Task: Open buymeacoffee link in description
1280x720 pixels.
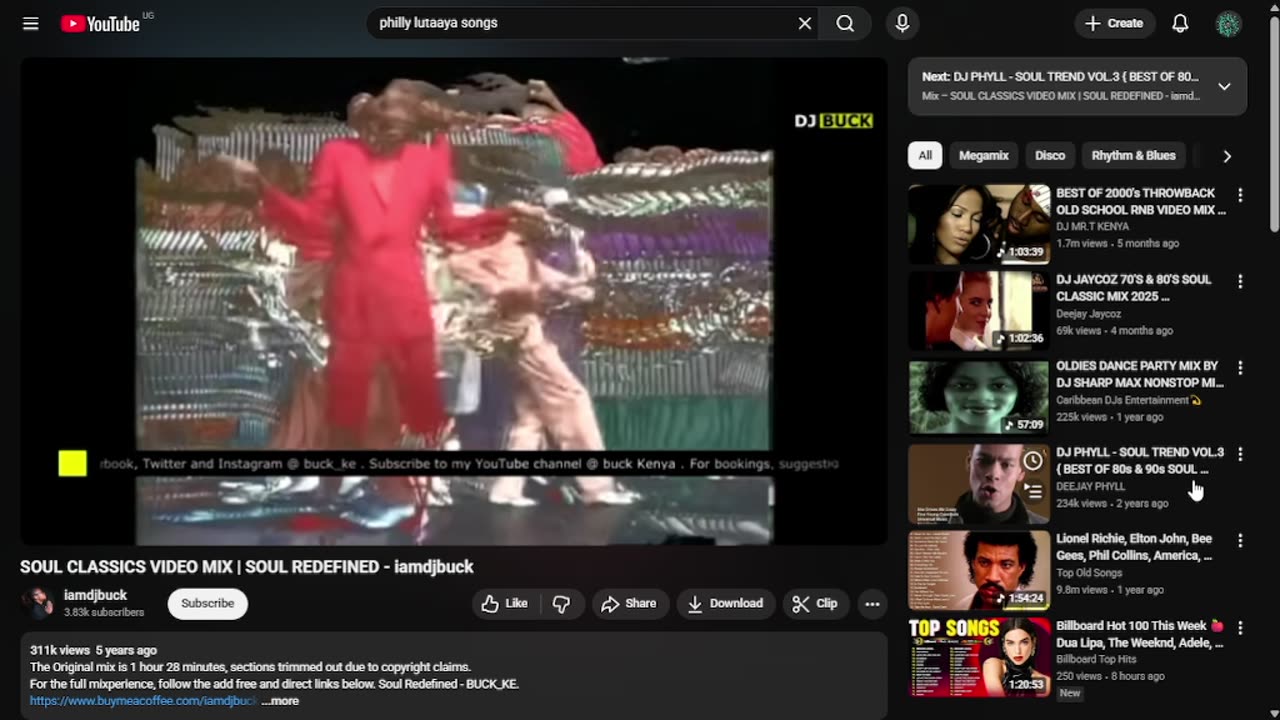Action: [143, 701]
